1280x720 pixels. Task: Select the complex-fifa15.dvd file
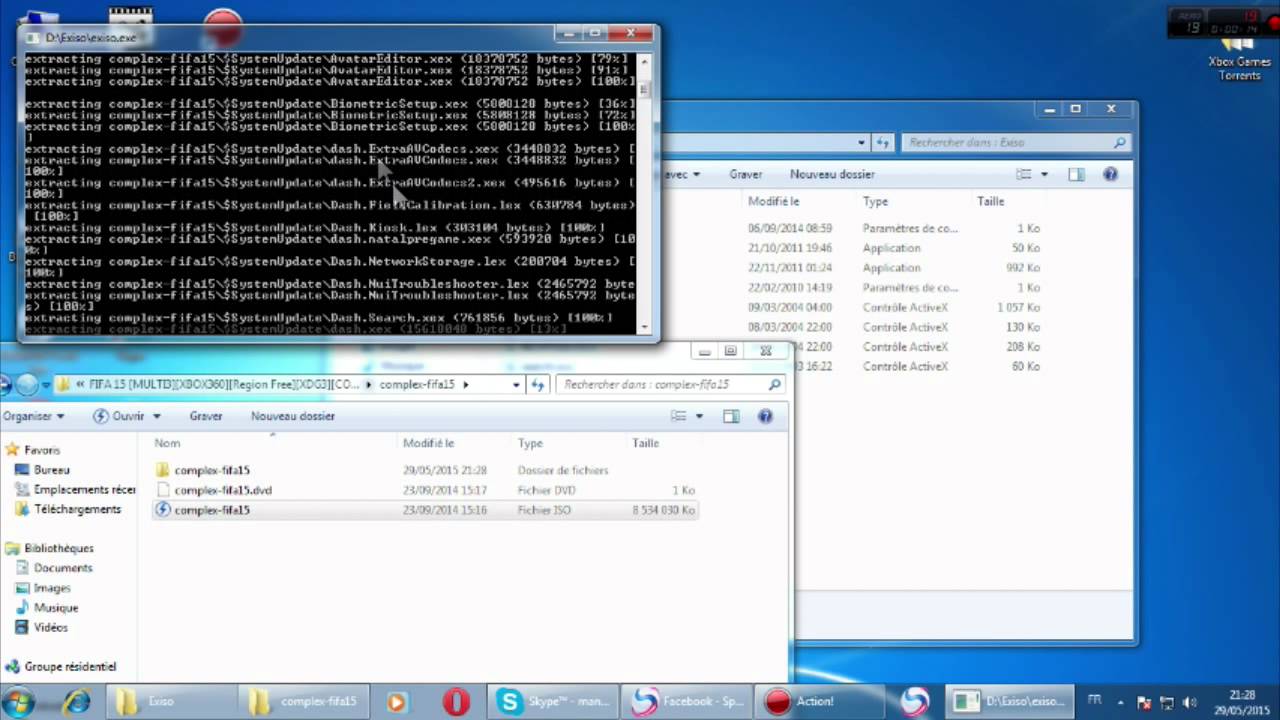[x=223, y=490]
